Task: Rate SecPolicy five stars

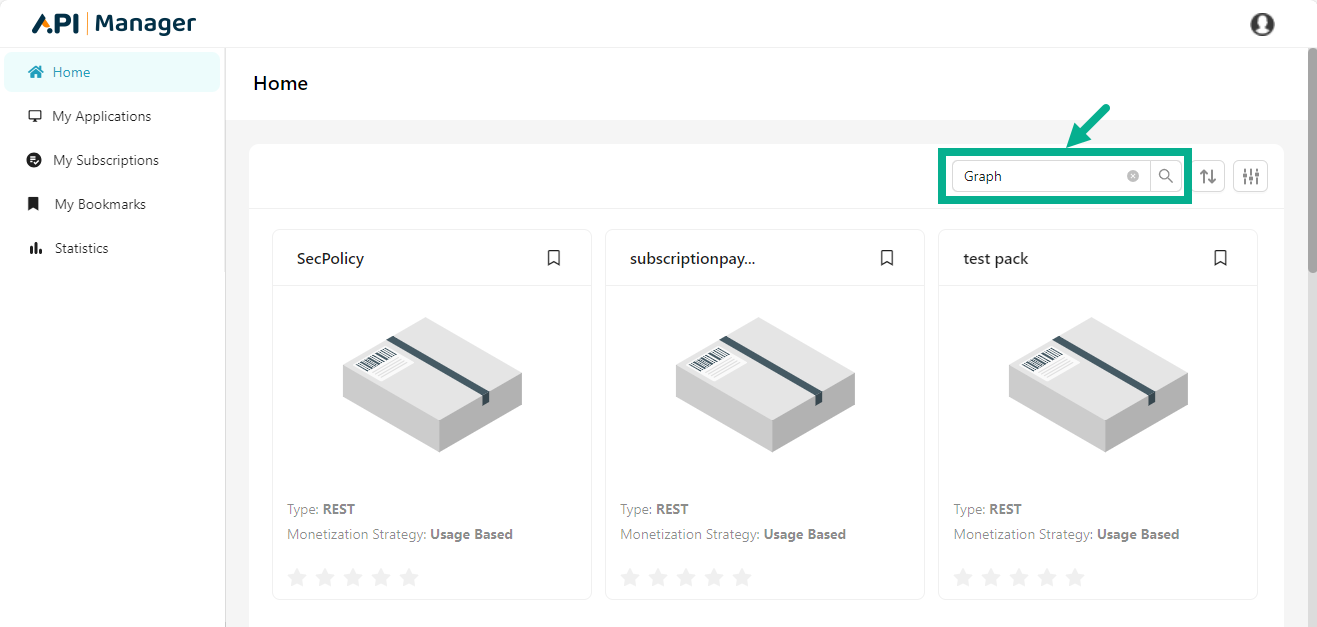Action: tap(409, 577)
